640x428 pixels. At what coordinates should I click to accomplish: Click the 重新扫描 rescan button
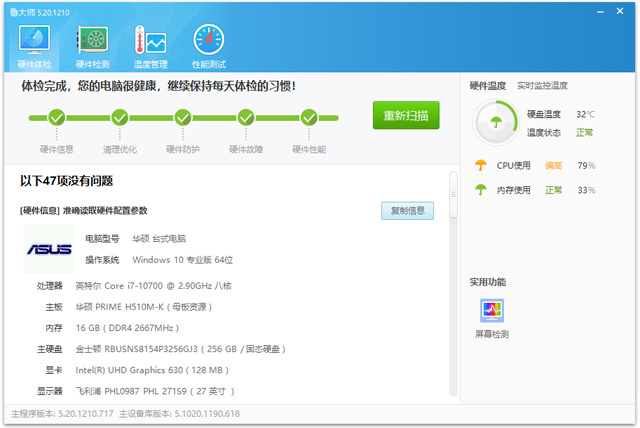click(406, 115)
